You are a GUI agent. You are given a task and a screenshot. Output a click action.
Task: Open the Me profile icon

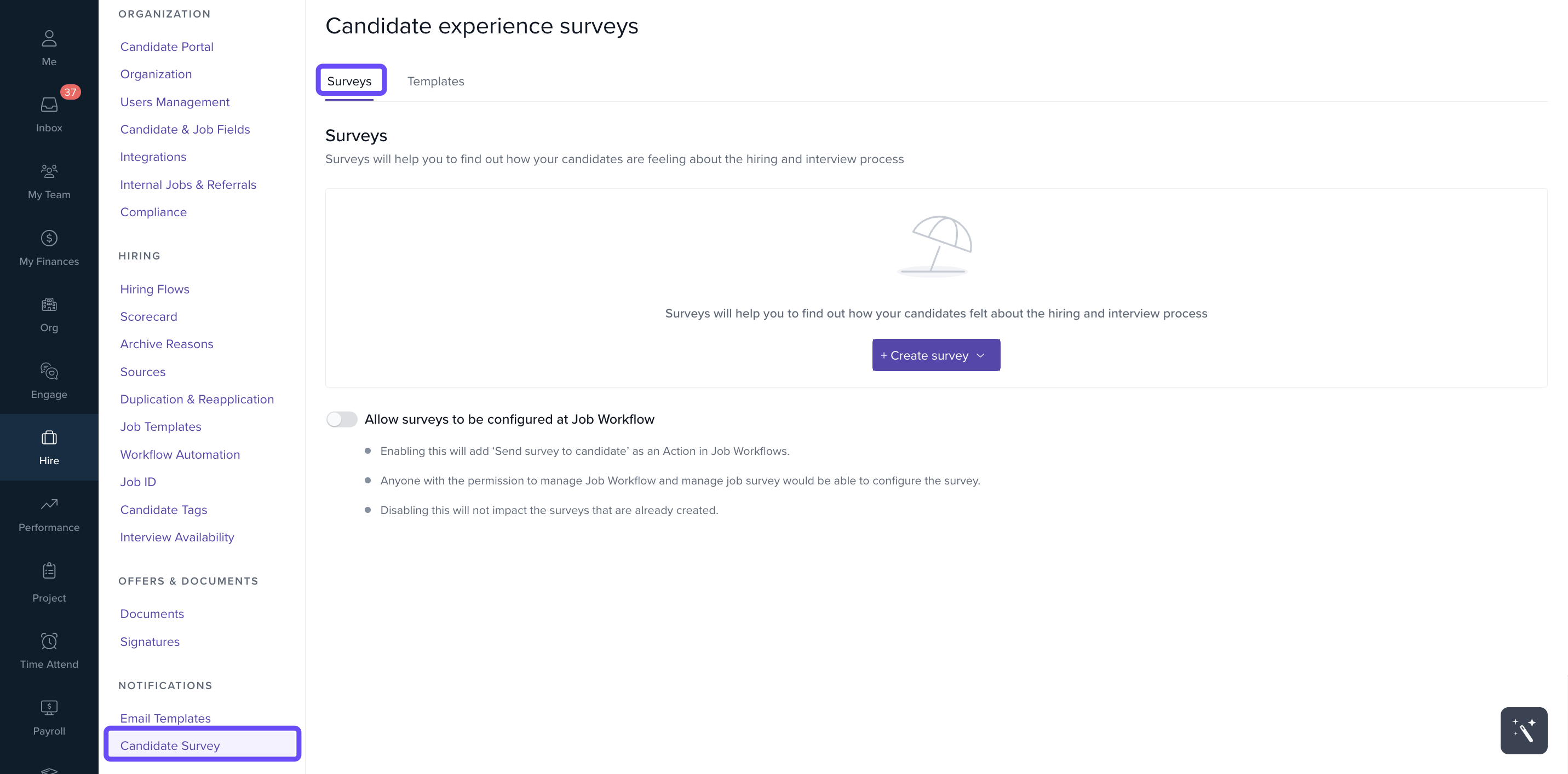[x=49, y=39]
